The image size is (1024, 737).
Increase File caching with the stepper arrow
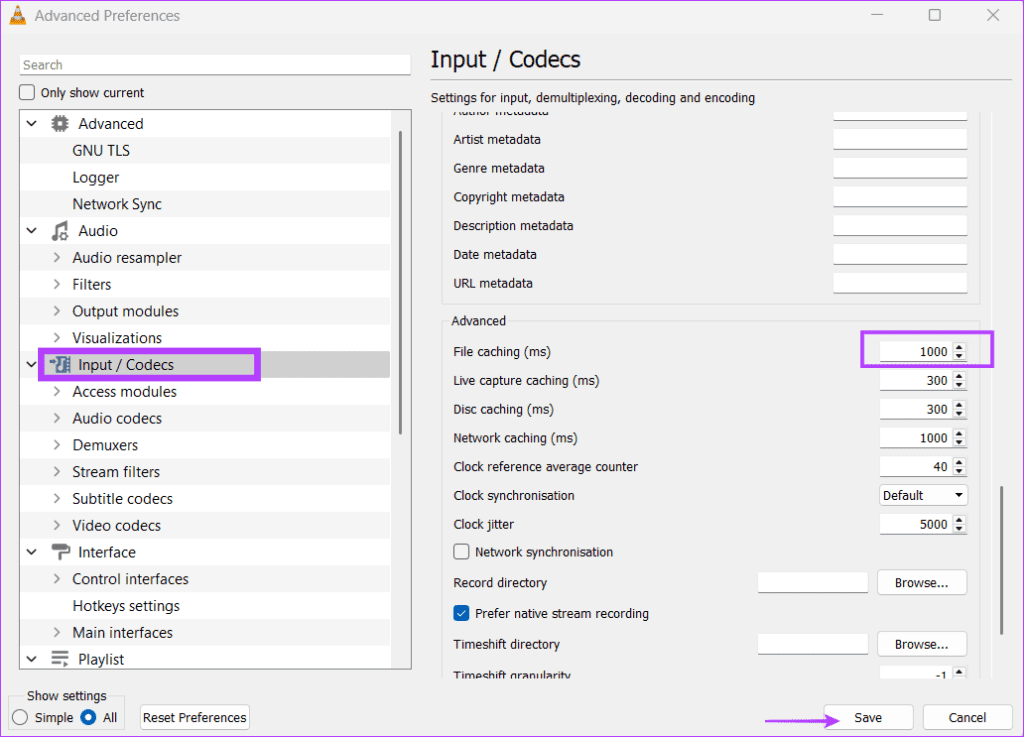tap(958, 347)
